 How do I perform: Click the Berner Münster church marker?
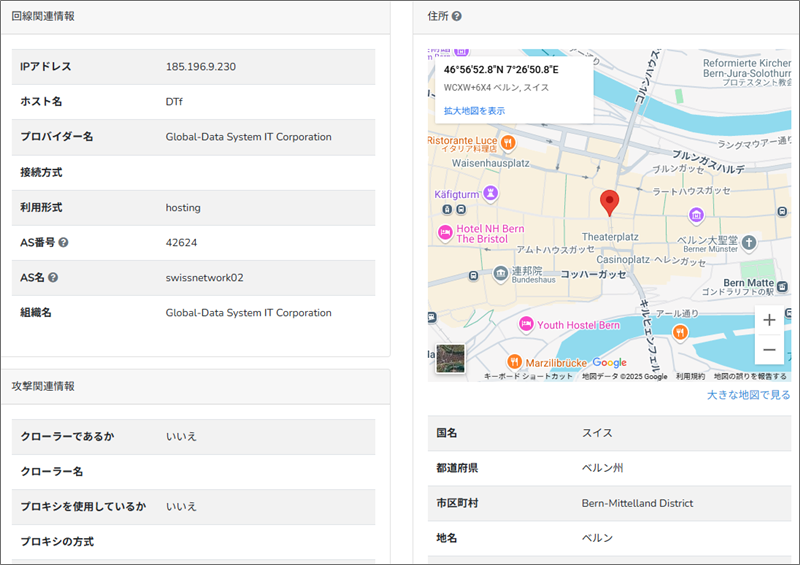point(749,242)
